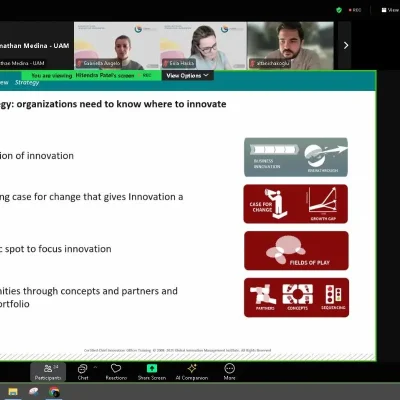Select Erza Hacks' video thumbnail
Image resolution: width=400 pixels, height=400 pixels.
204,46
